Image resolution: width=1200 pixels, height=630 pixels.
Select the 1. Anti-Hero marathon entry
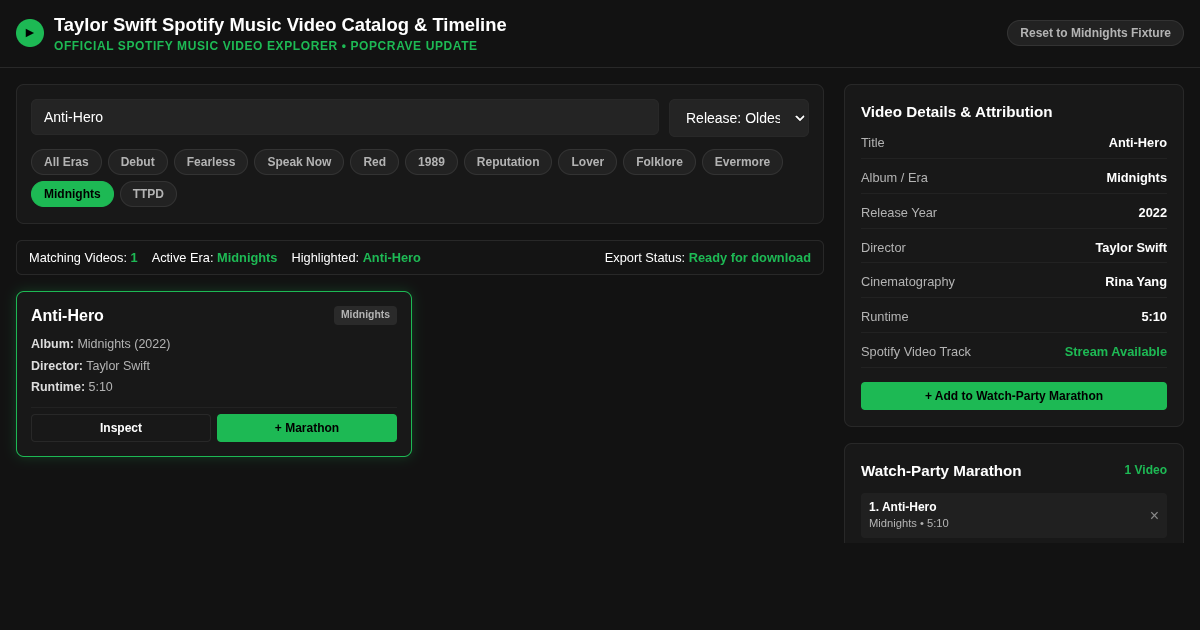[1014, 515]
